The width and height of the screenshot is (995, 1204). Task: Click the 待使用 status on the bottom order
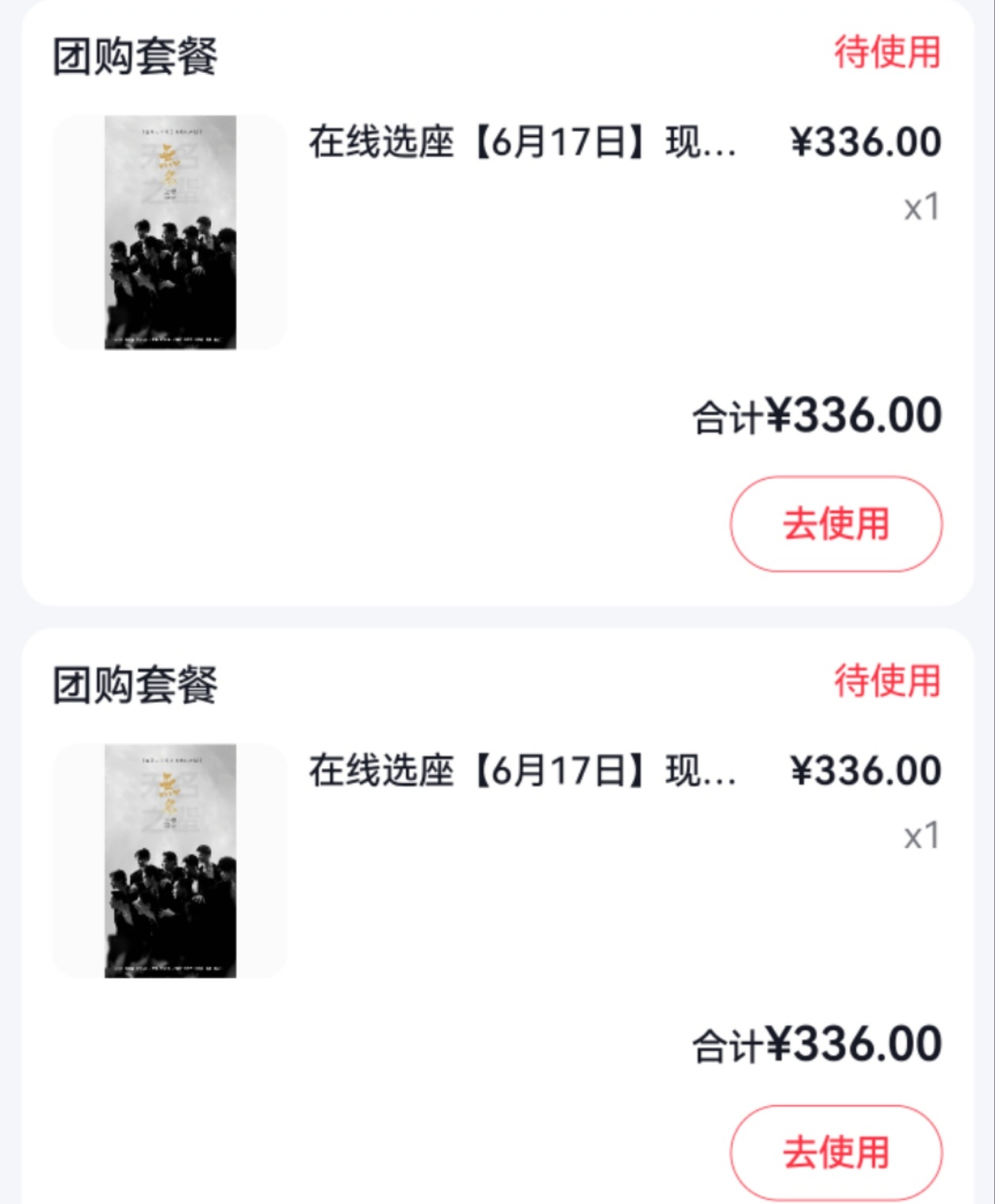[x=886, y=682]
